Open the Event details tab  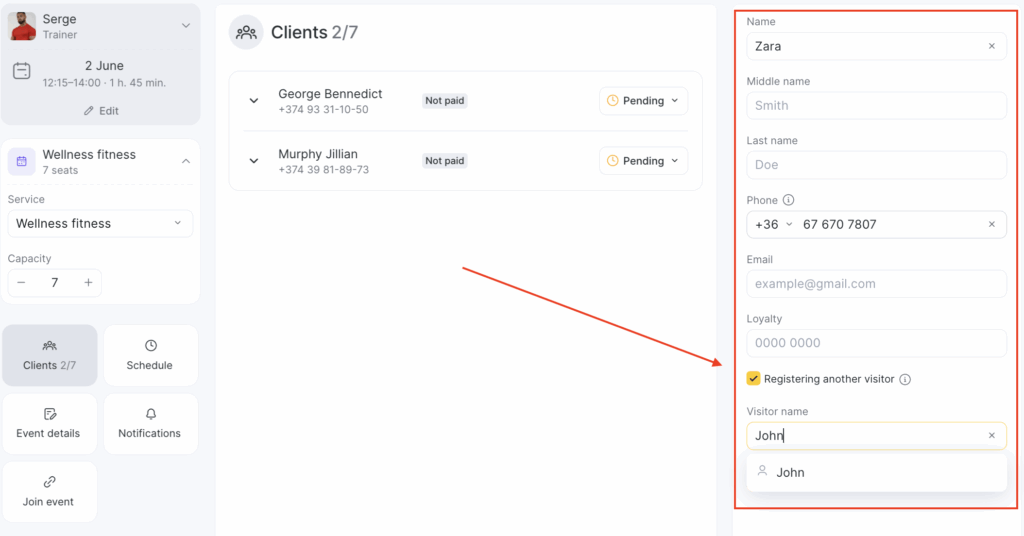(x=50, y=424)
